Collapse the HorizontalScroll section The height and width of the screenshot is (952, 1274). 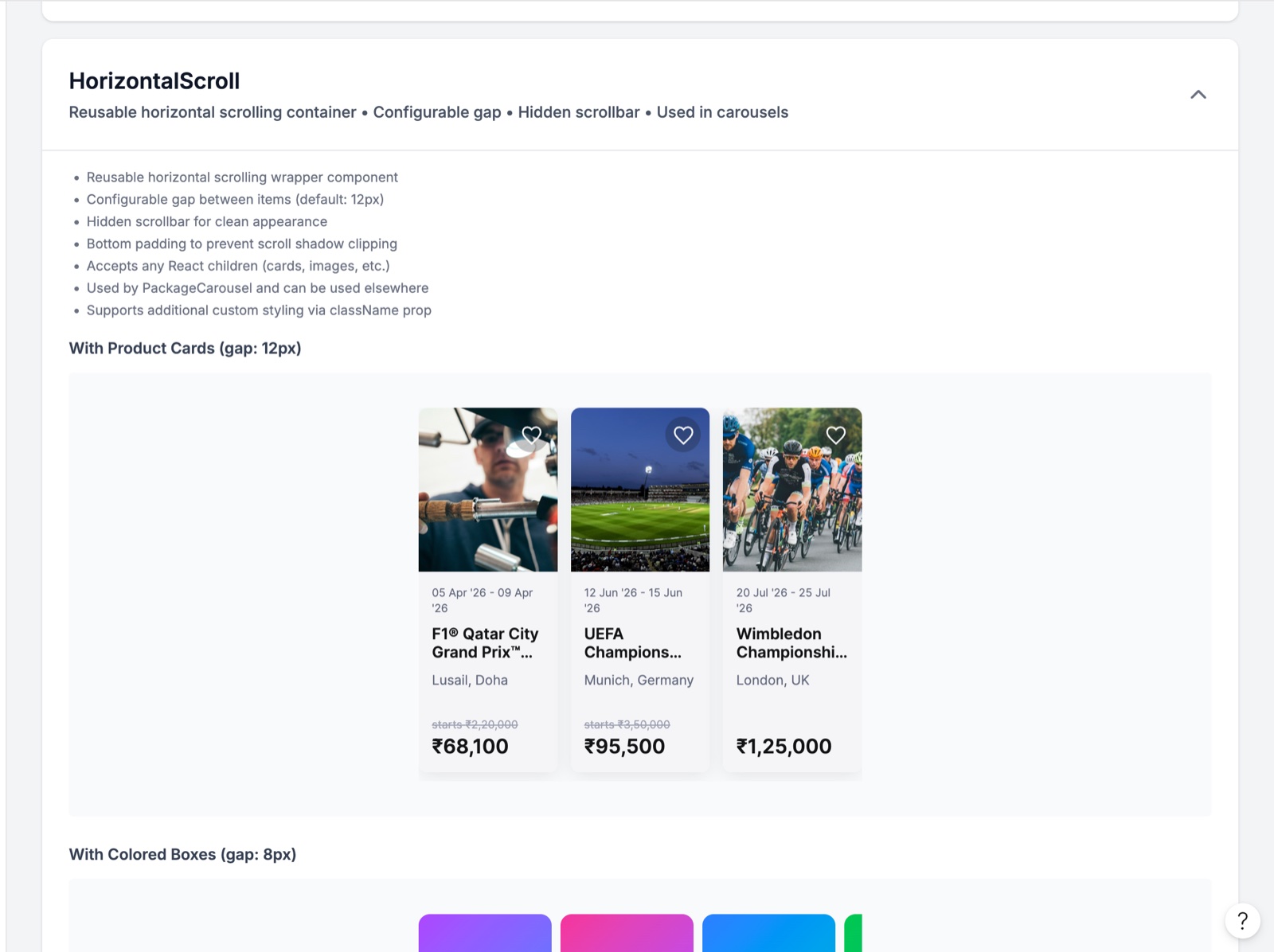tap(1198, 95)
